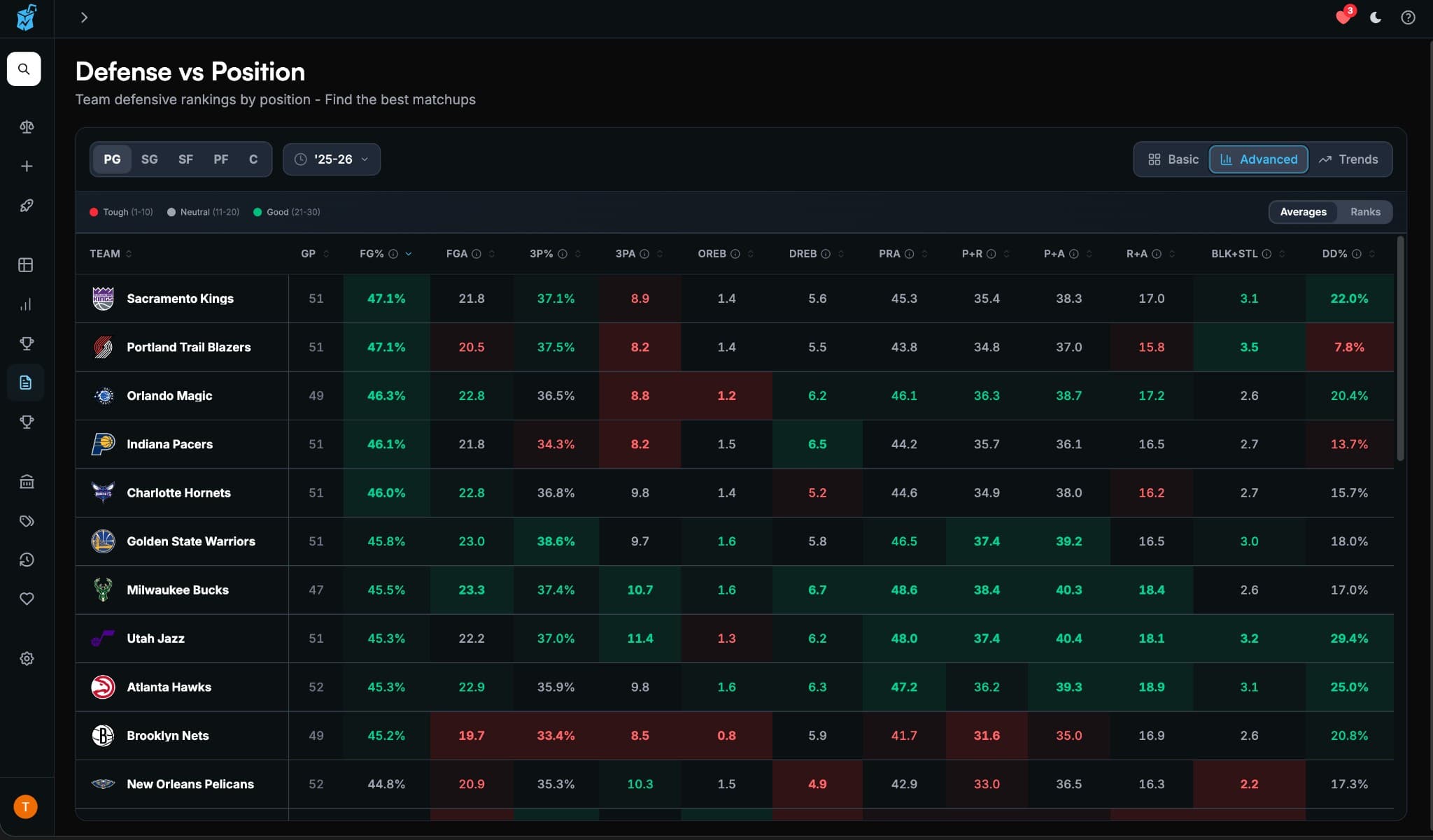Open the balance scale icon page
Screen dimensions: 1433x840
27,127
